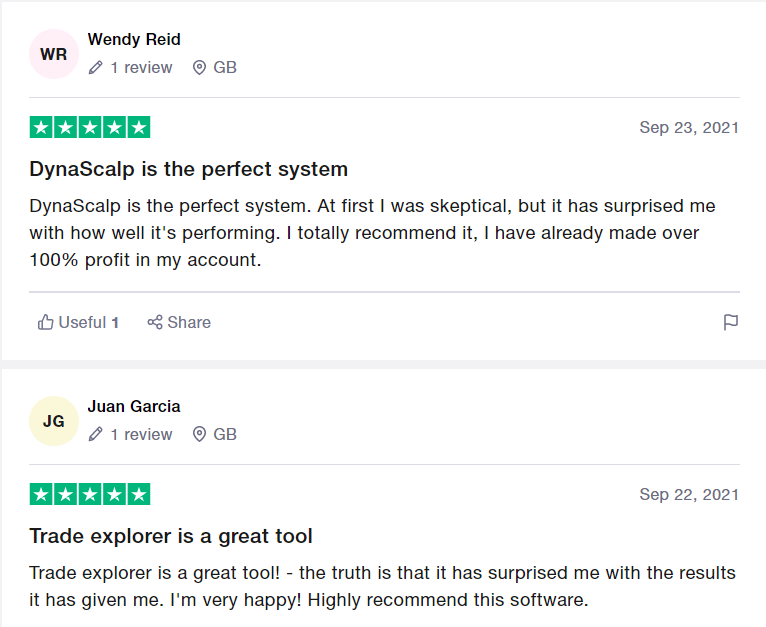Click the flag icon to report Wendy's review

click(730, 322)
